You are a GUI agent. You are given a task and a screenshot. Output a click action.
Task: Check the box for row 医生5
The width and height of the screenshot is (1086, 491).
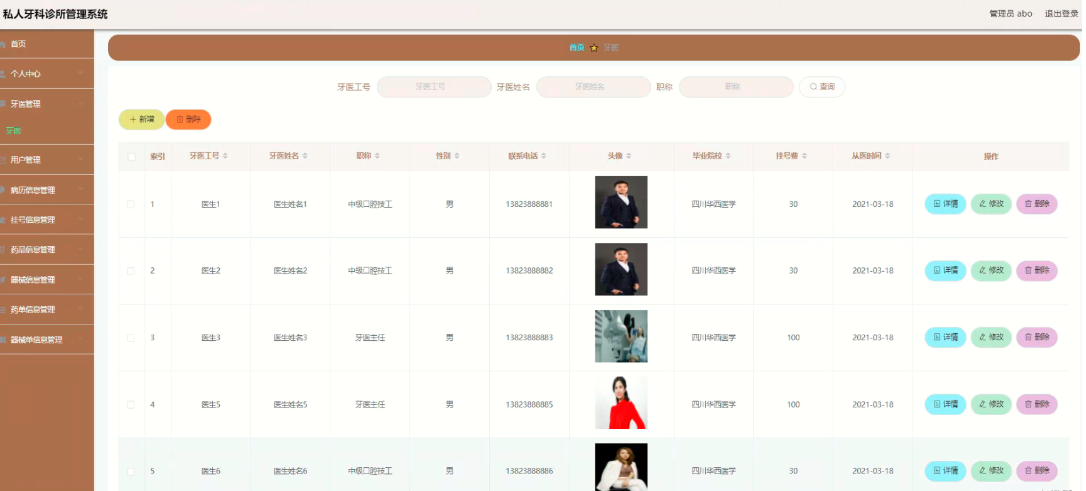tap(132, 404)
